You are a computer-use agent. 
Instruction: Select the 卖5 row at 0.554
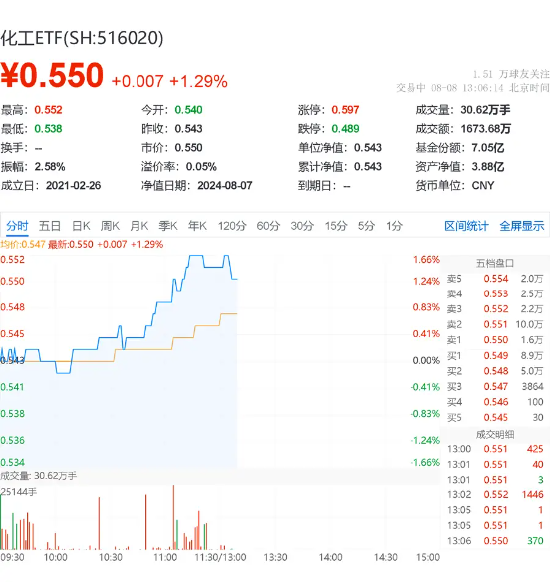point(495,279)
